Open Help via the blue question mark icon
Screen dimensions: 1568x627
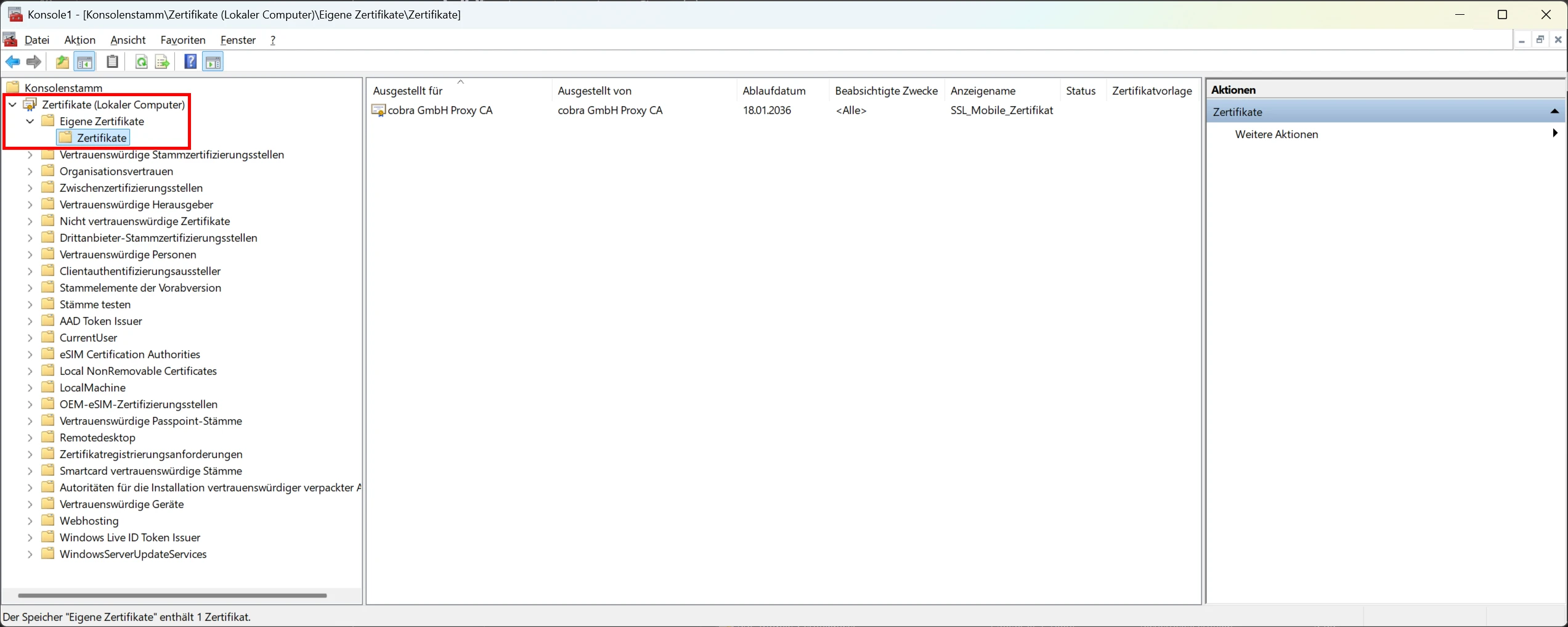tap(190, 62)
